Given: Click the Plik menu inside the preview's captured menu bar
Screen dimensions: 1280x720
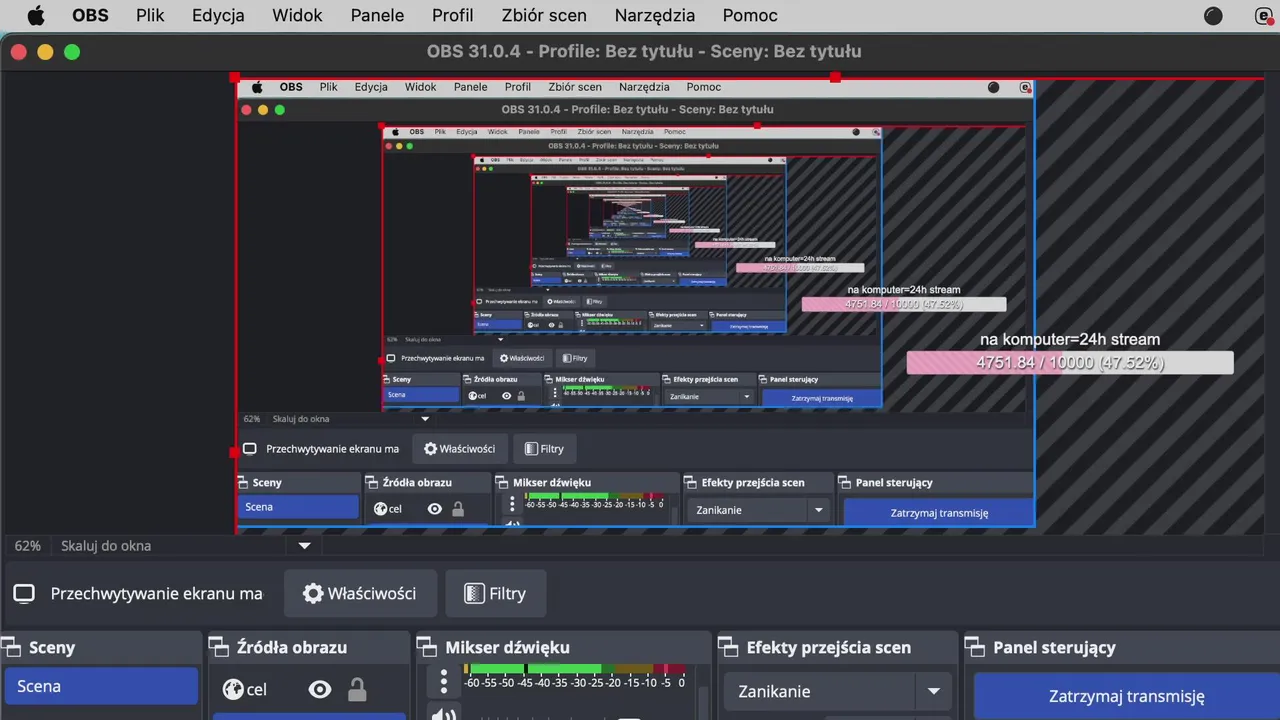Looking at the screenshot, I should coord(329,87).
